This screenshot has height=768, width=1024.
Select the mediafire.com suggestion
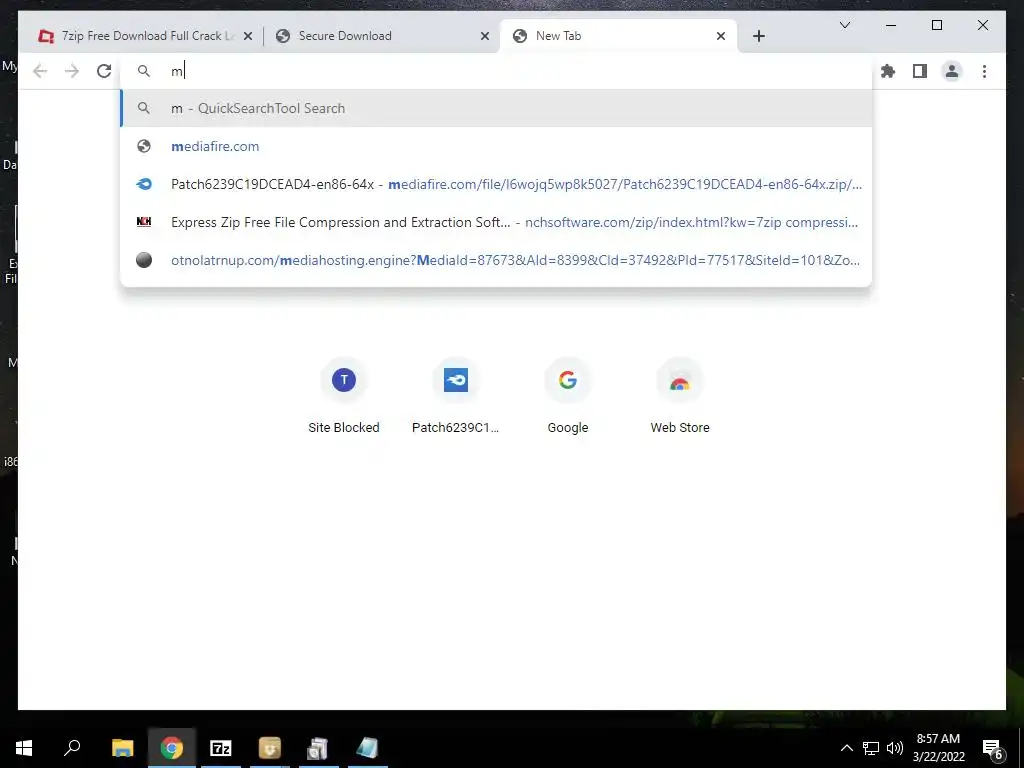pyautogui.click(x=496, y=146)
